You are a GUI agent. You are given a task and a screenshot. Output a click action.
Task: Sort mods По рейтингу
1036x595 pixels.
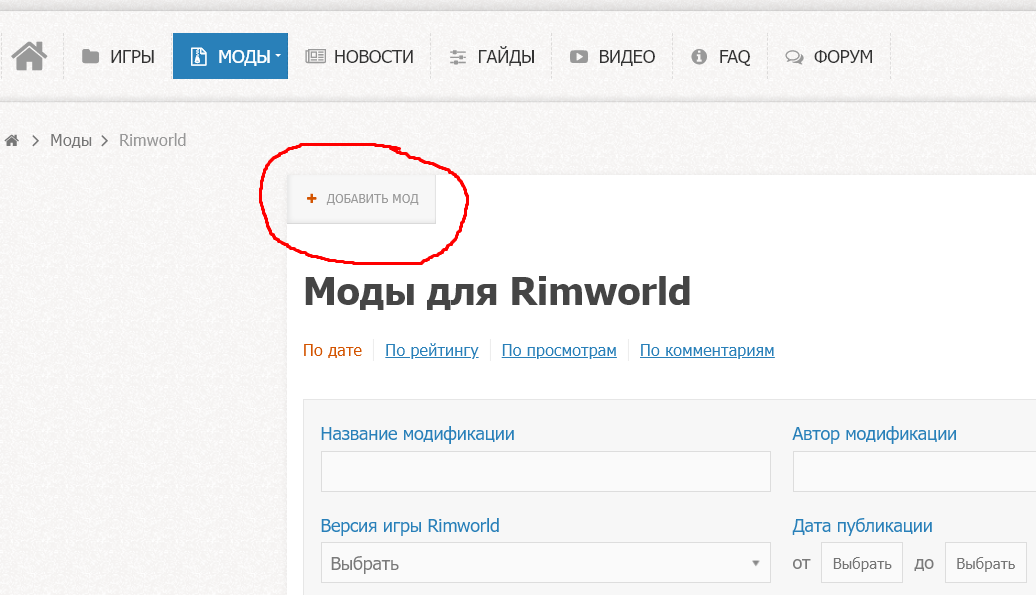pos(431,351)
